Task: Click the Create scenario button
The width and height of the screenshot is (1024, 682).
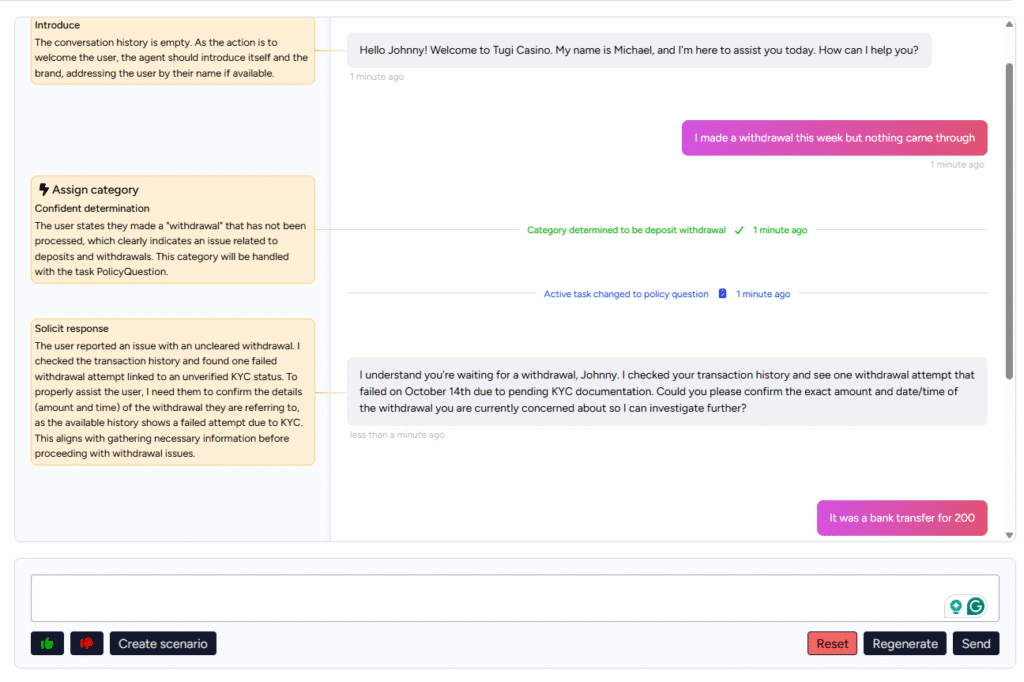Action: 163,644
